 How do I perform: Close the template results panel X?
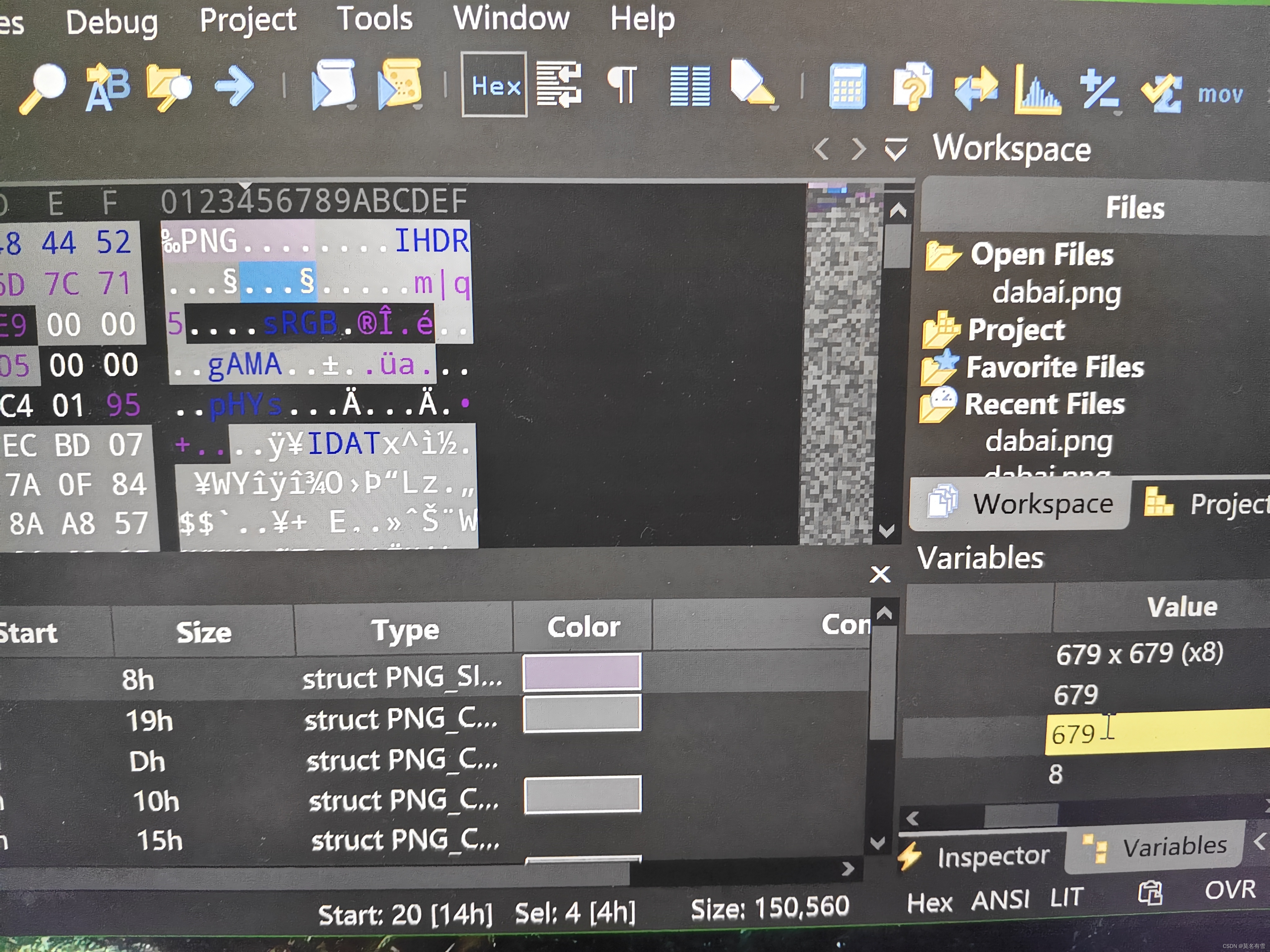tap(880, 575)
